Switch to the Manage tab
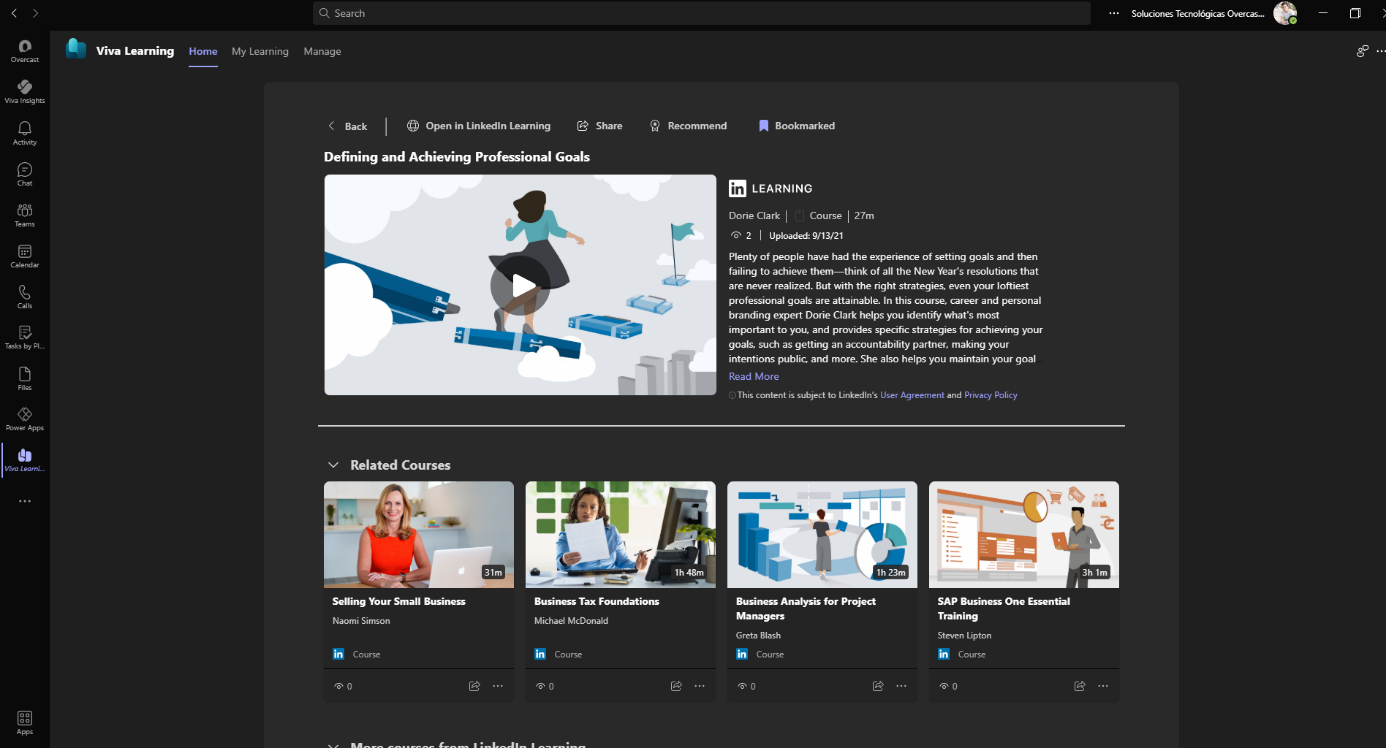 322,51
